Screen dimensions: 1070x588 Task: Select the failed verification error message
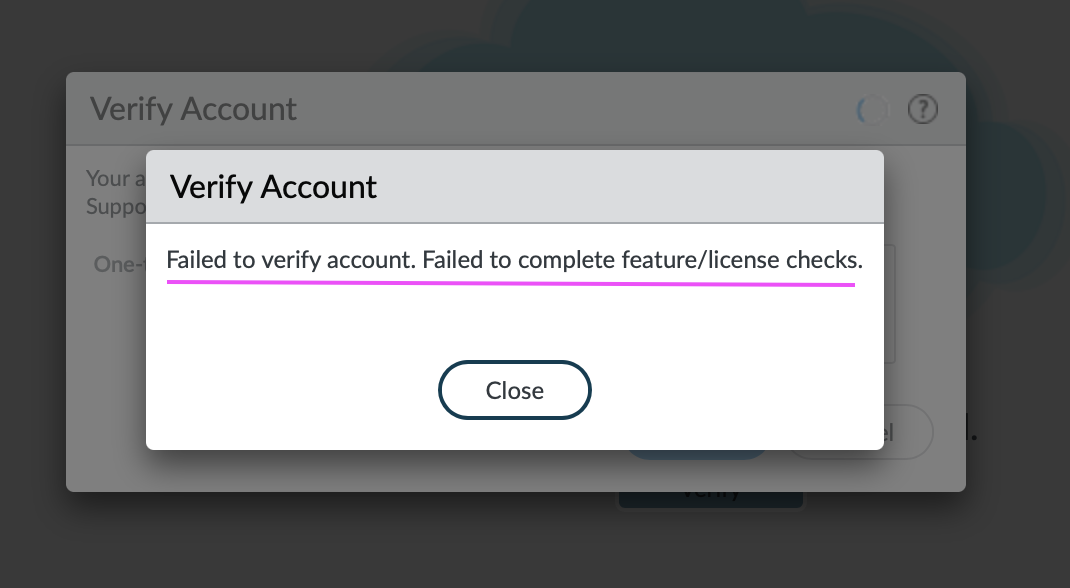click(513, 259)
